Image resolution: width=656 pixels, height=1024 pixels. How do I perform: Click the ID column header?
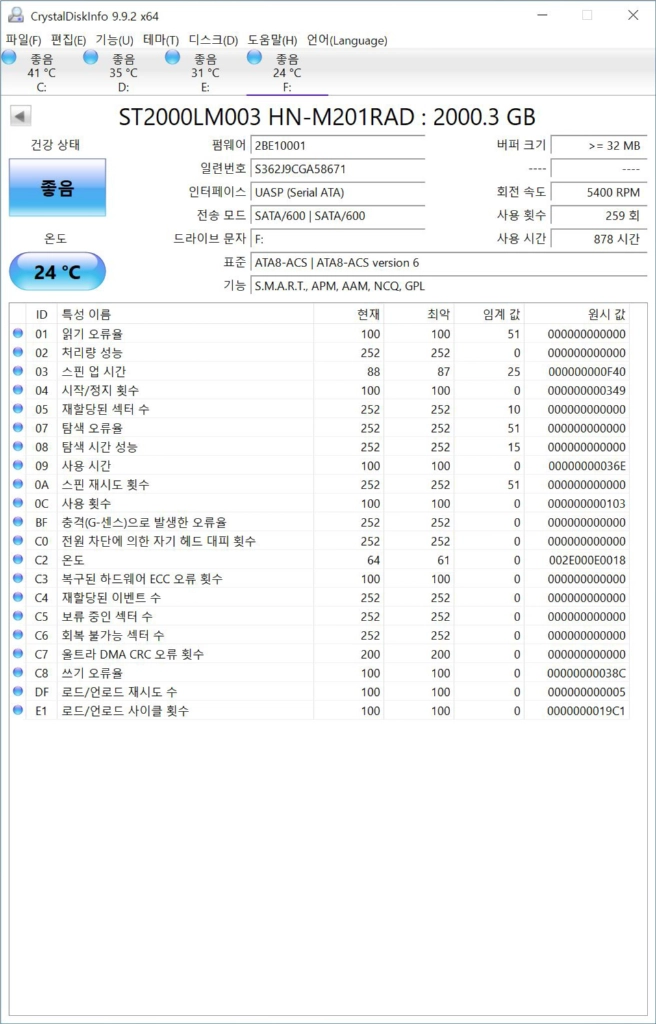pos(42,315)
